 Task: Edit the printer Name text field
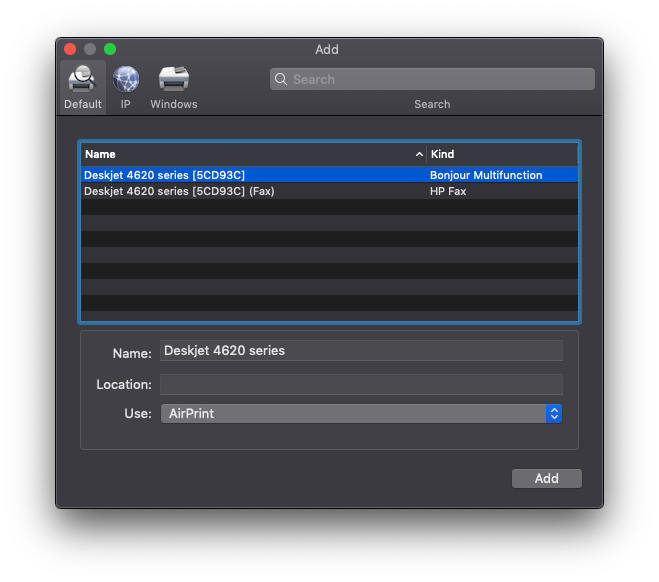pyautogui.click(x=361, y=350)
